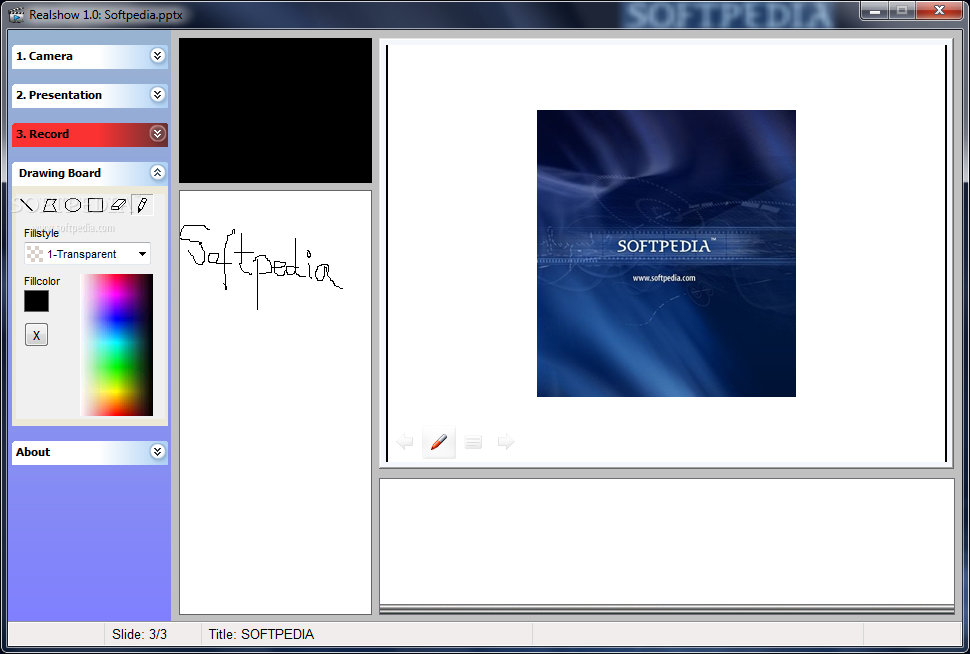Image resolution: width=970 pixels, height=654 pixels.
Task: Open the Fillstyle 1-Transparent dropdown
Action: click(x=87, y=254)
